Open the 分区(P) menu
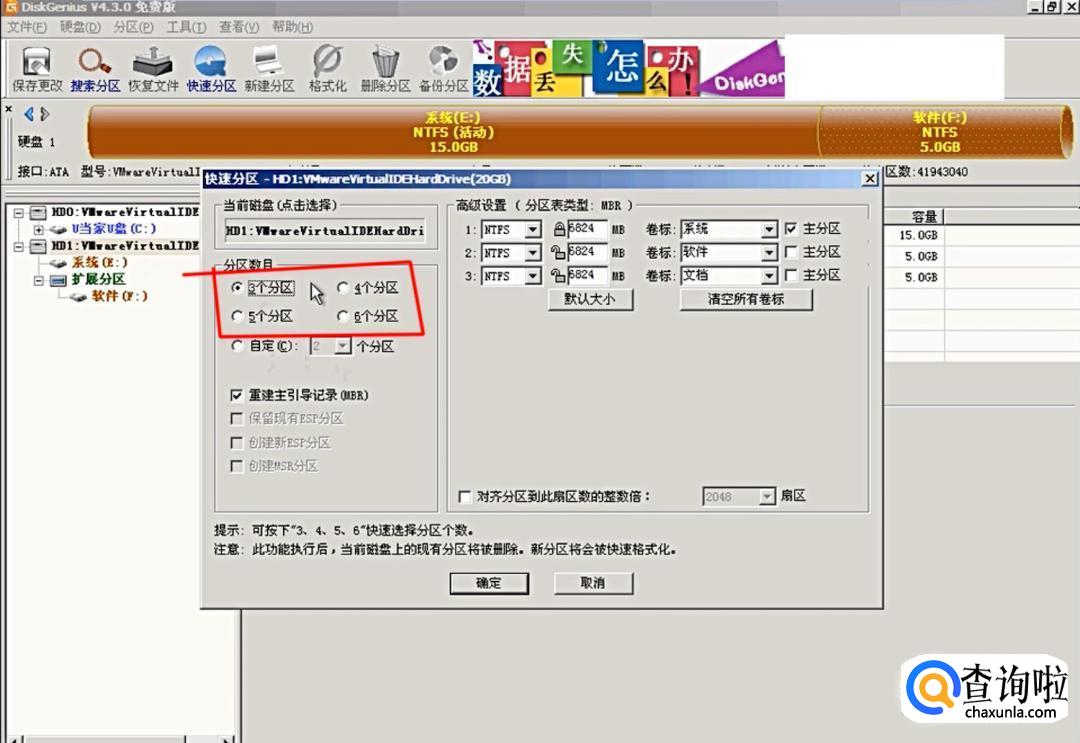Viewport: 1080px width, 743px height. (134, 27)
